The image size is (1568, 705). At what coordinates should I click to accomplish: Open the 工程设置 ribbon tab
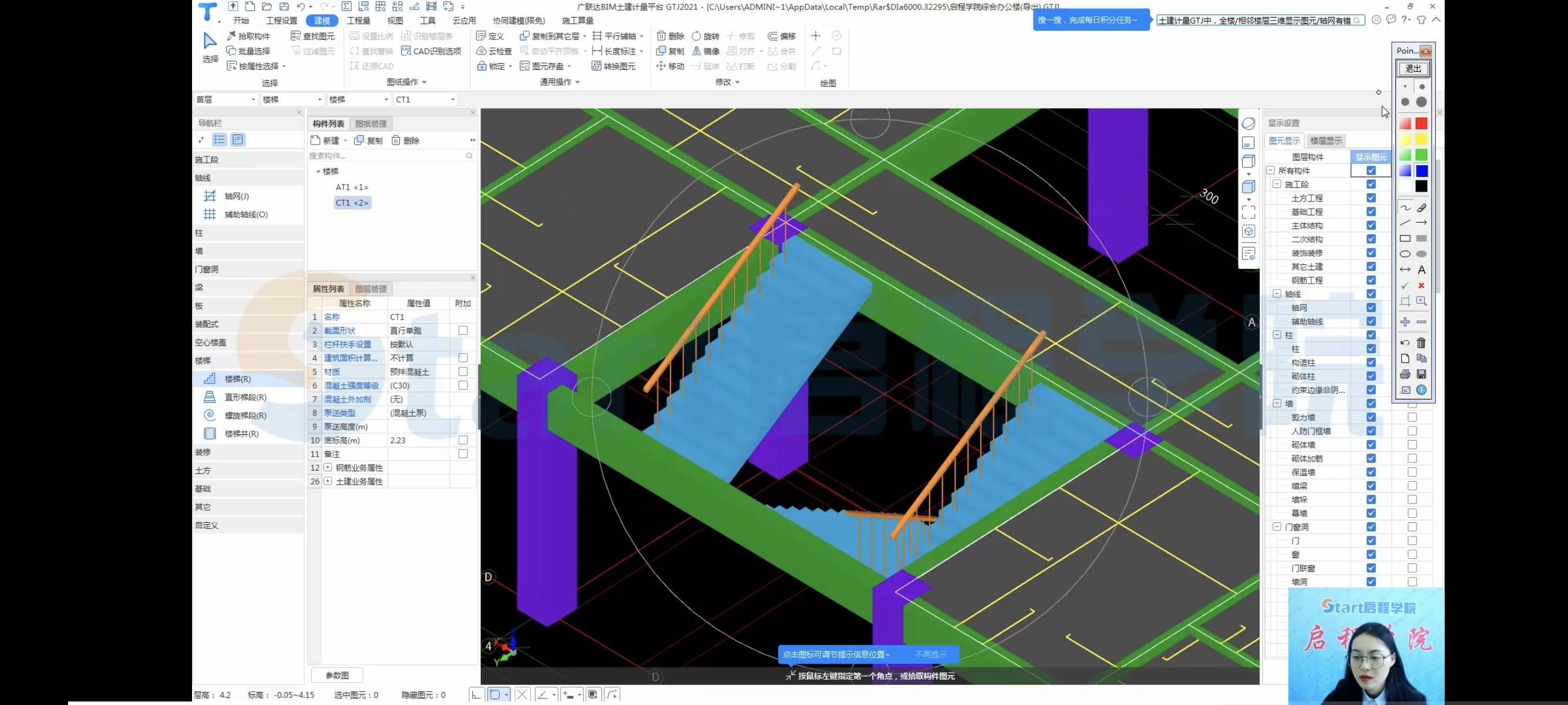[282, 21]
